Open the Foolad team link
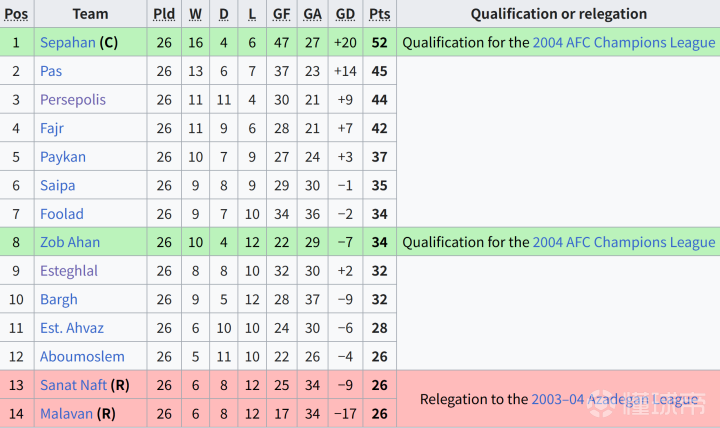 (x=62, y=214)
